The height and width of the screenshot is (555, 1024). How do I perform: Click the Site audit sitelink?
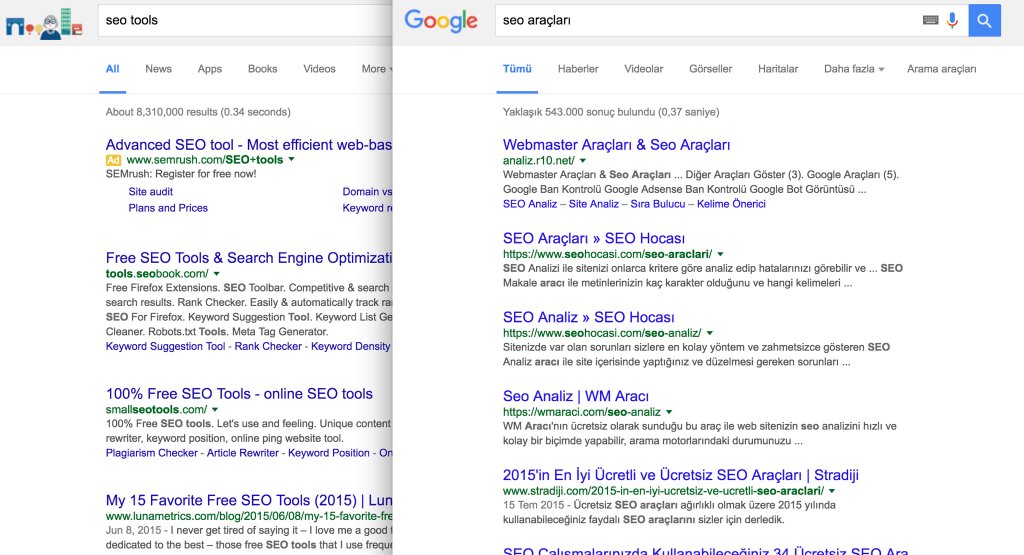150,192
